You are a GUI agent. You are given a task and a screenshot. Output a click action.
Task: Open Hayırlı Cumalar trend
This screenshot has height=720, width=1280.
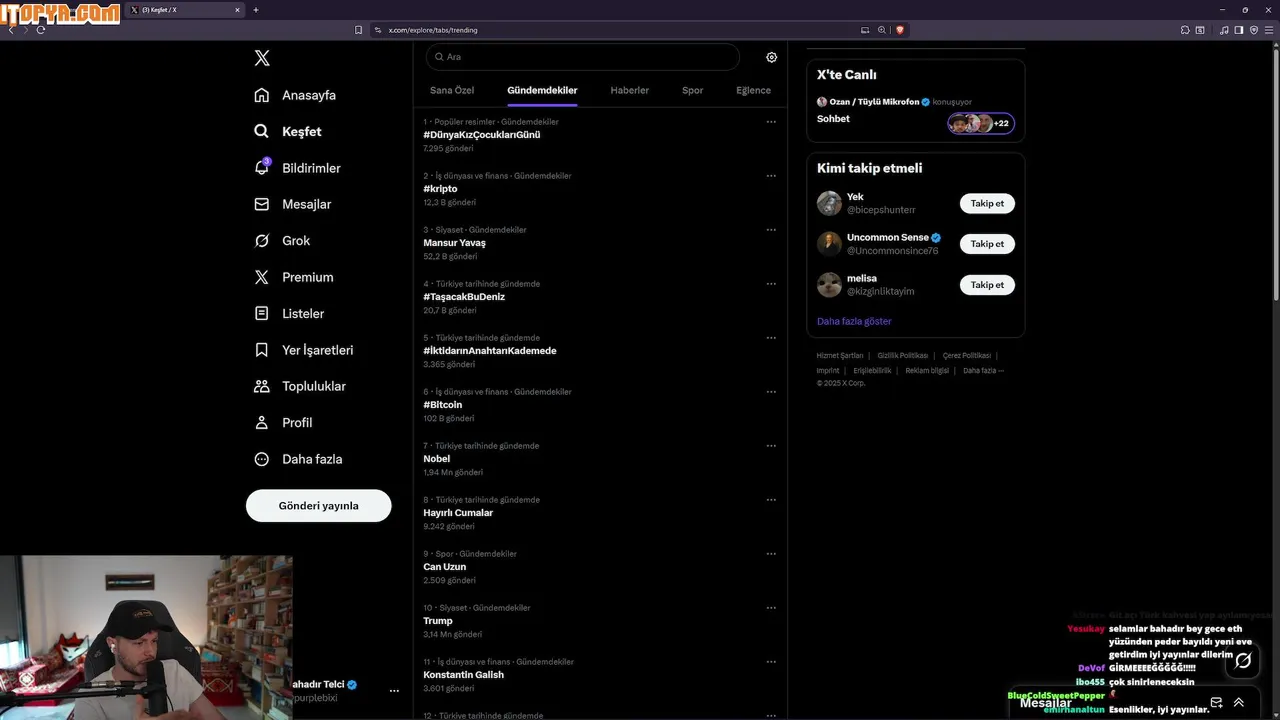click(x=458, y=513)
